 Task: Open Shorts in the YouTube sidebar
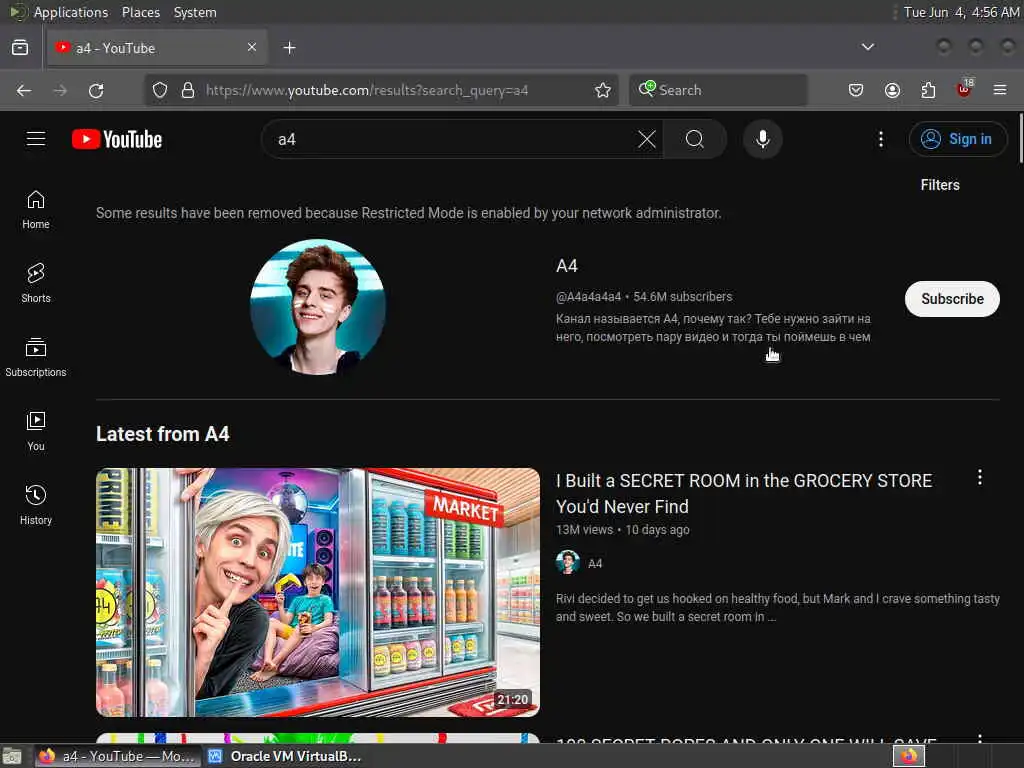coord(36,283)
